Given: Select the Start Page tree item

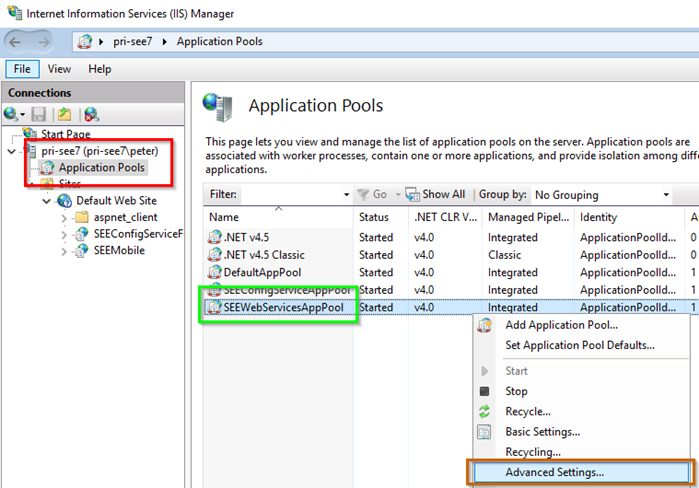Looking at the screenshot, I should click(x=66, y=134).
